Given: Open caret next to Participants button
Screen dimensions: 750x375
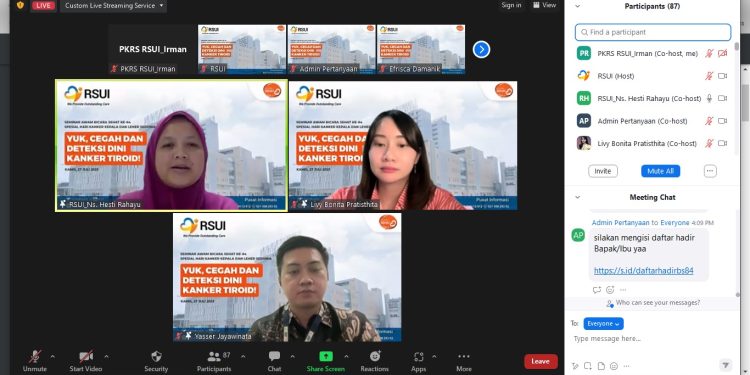Looking at the screenshot, I should [243, 356].
